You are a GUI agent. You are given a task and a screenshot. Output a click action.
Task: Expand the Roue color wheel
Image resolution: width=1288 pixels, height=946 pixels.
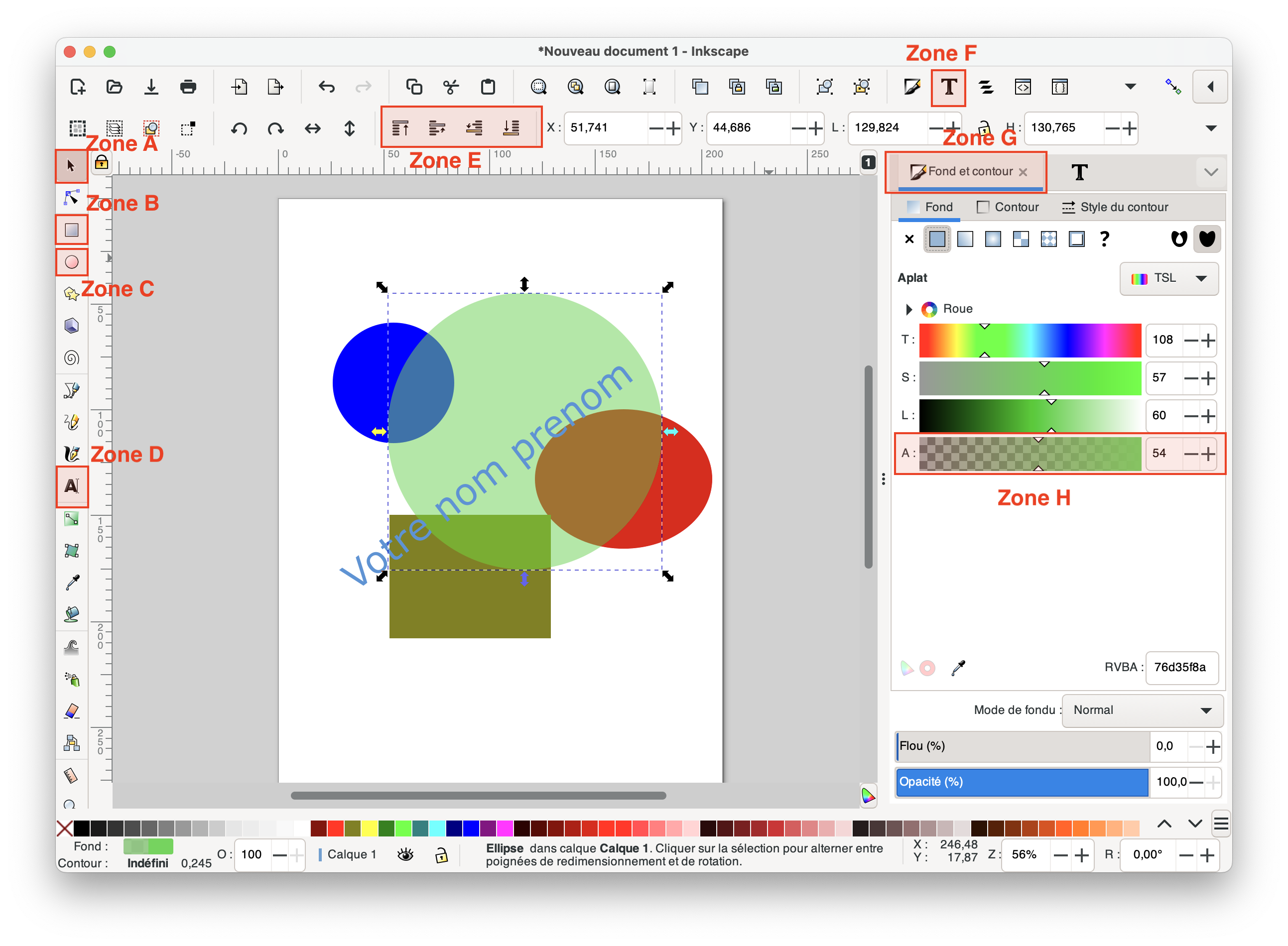pos(909,309)
